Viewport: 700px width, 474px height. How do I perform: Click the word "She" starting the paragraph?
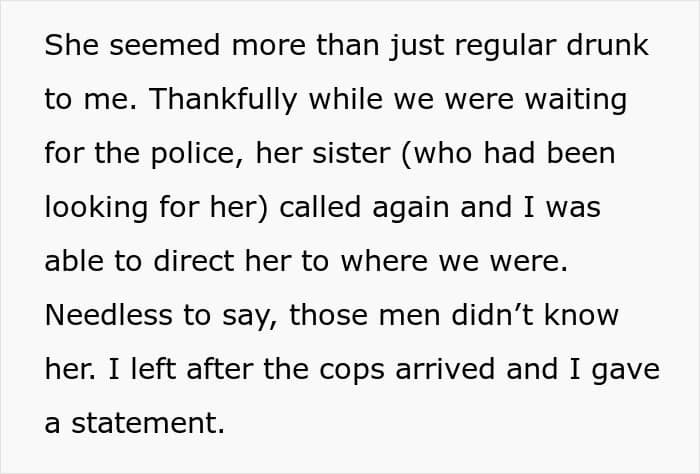71,45
